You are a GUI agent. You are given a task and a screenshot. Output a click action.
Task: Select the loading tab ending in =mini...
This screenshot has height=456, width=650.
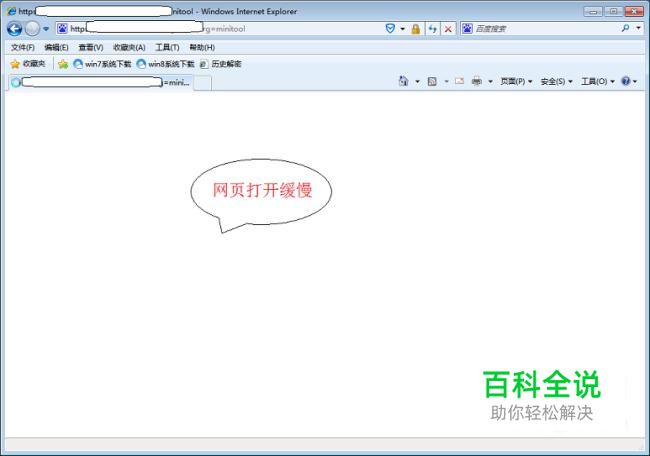(x=101, y=82)
